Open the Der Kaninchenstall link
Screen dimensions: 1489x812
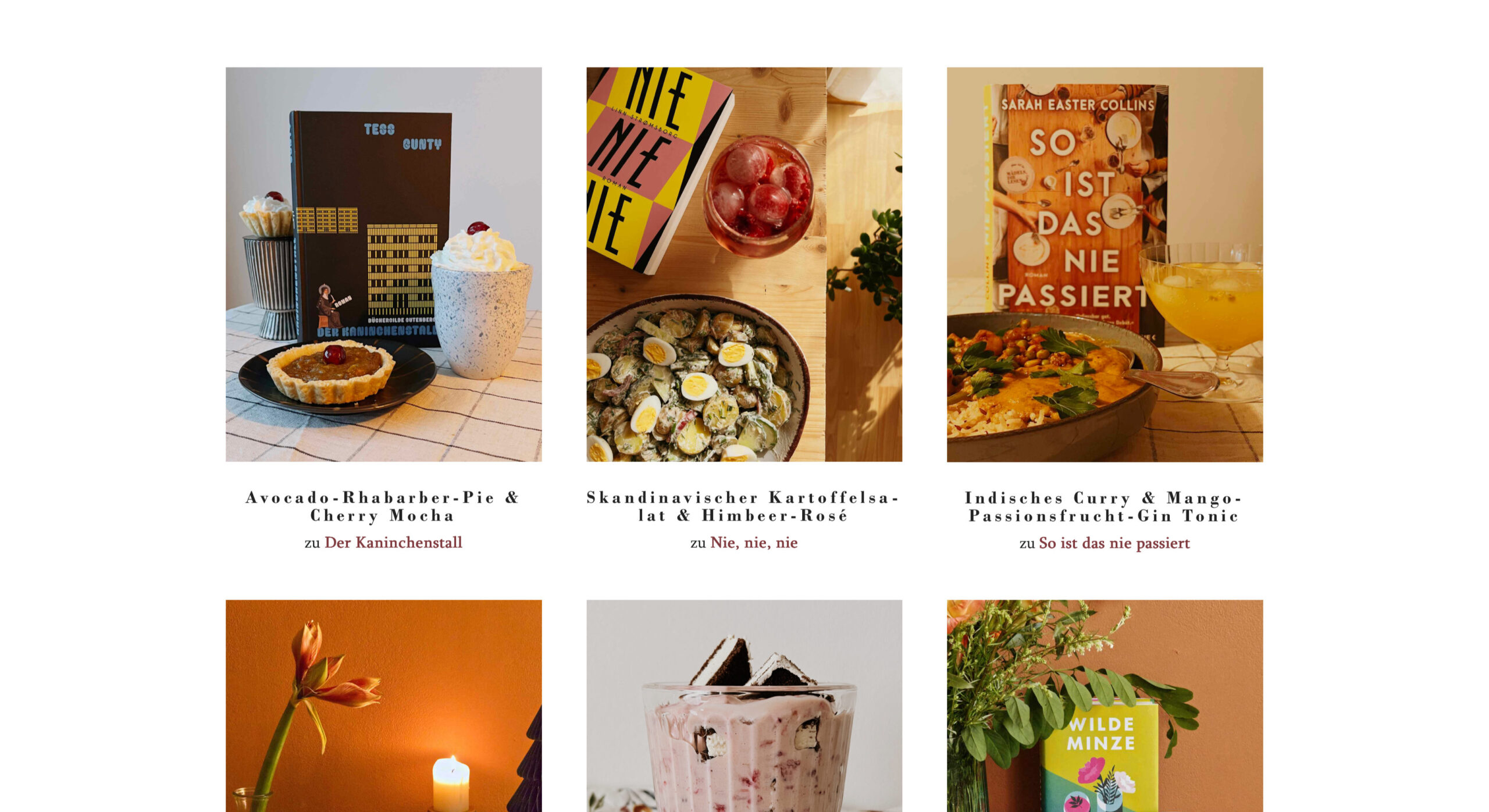(393, 543)
